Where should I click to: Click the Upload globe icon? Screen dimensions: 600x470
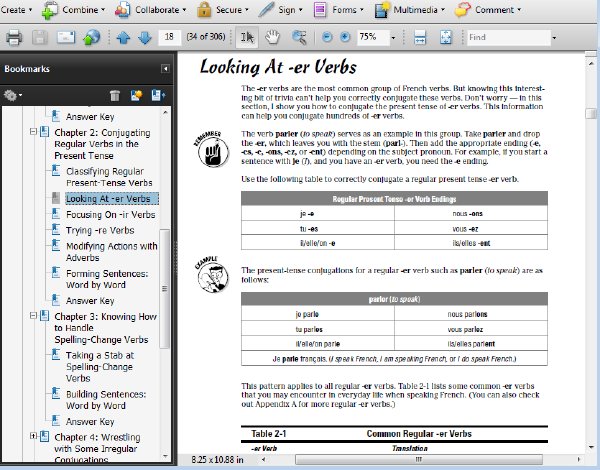[x=92, y=37]
